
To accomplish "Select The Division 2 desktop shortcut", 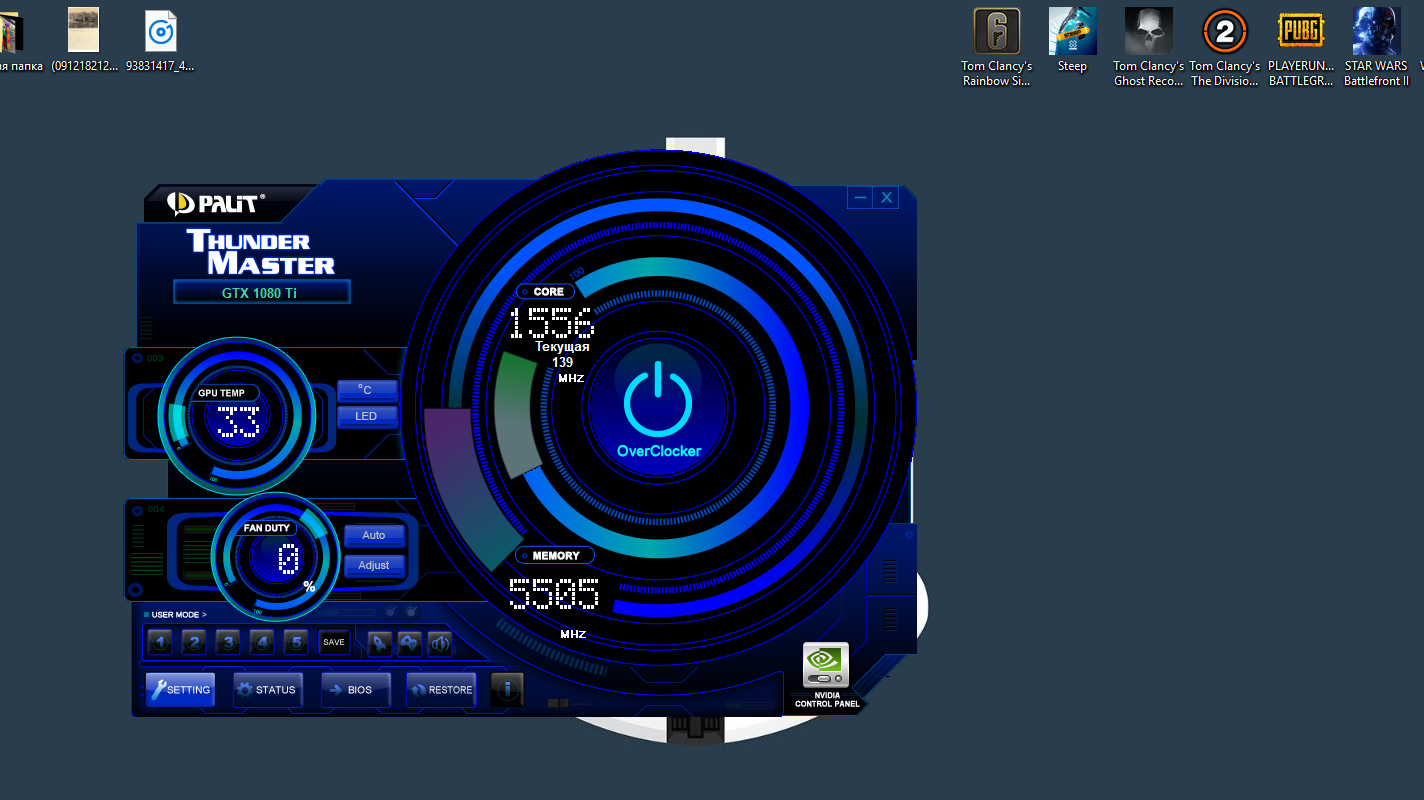I will click(x=1225, y=47).
